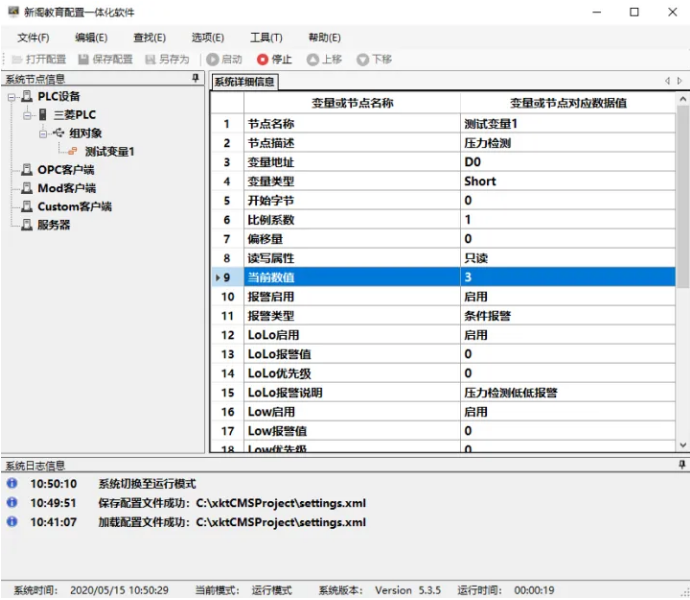Click the 组对象 group icon

[x=59, y=133]
